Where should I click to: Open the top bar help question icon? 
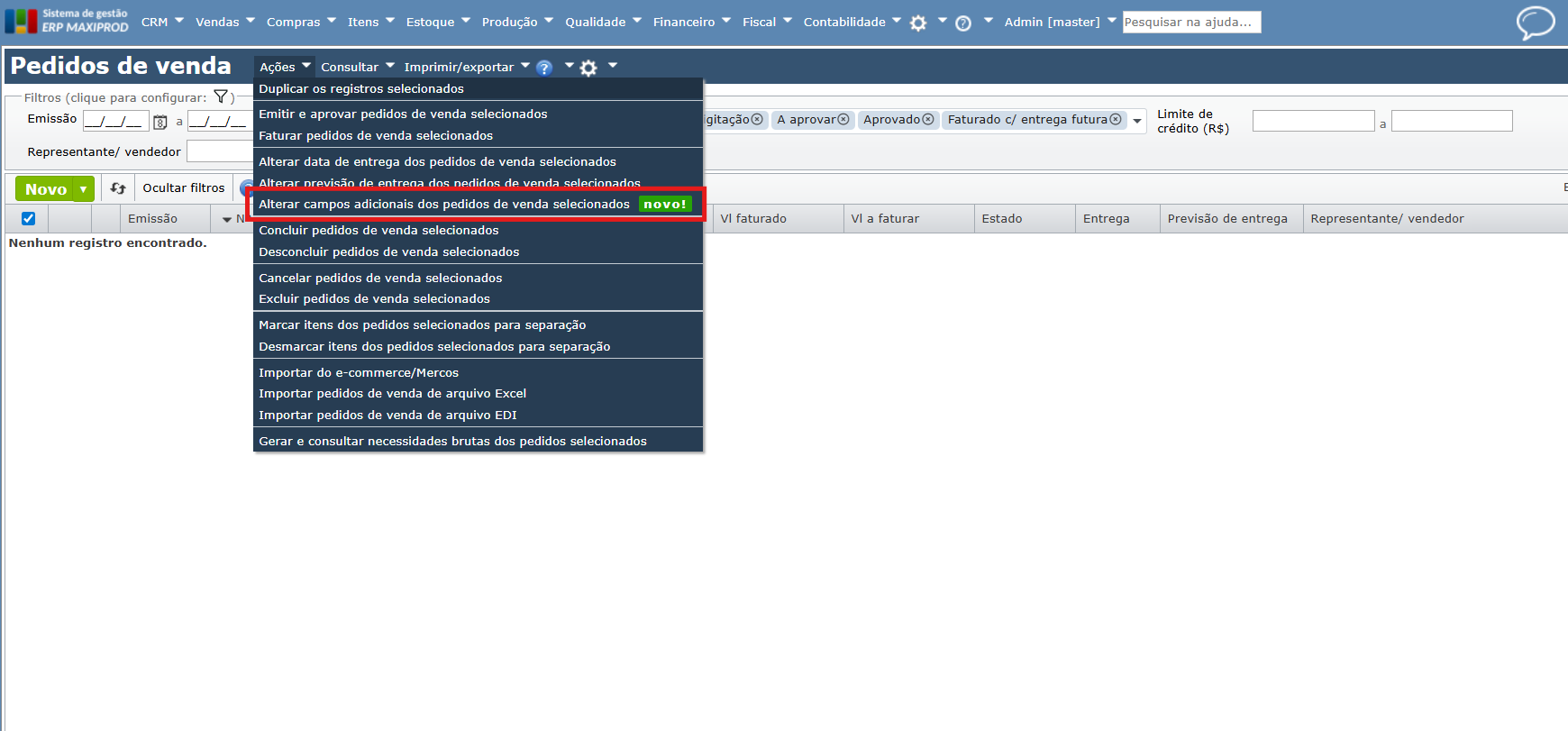pos(963,23)
